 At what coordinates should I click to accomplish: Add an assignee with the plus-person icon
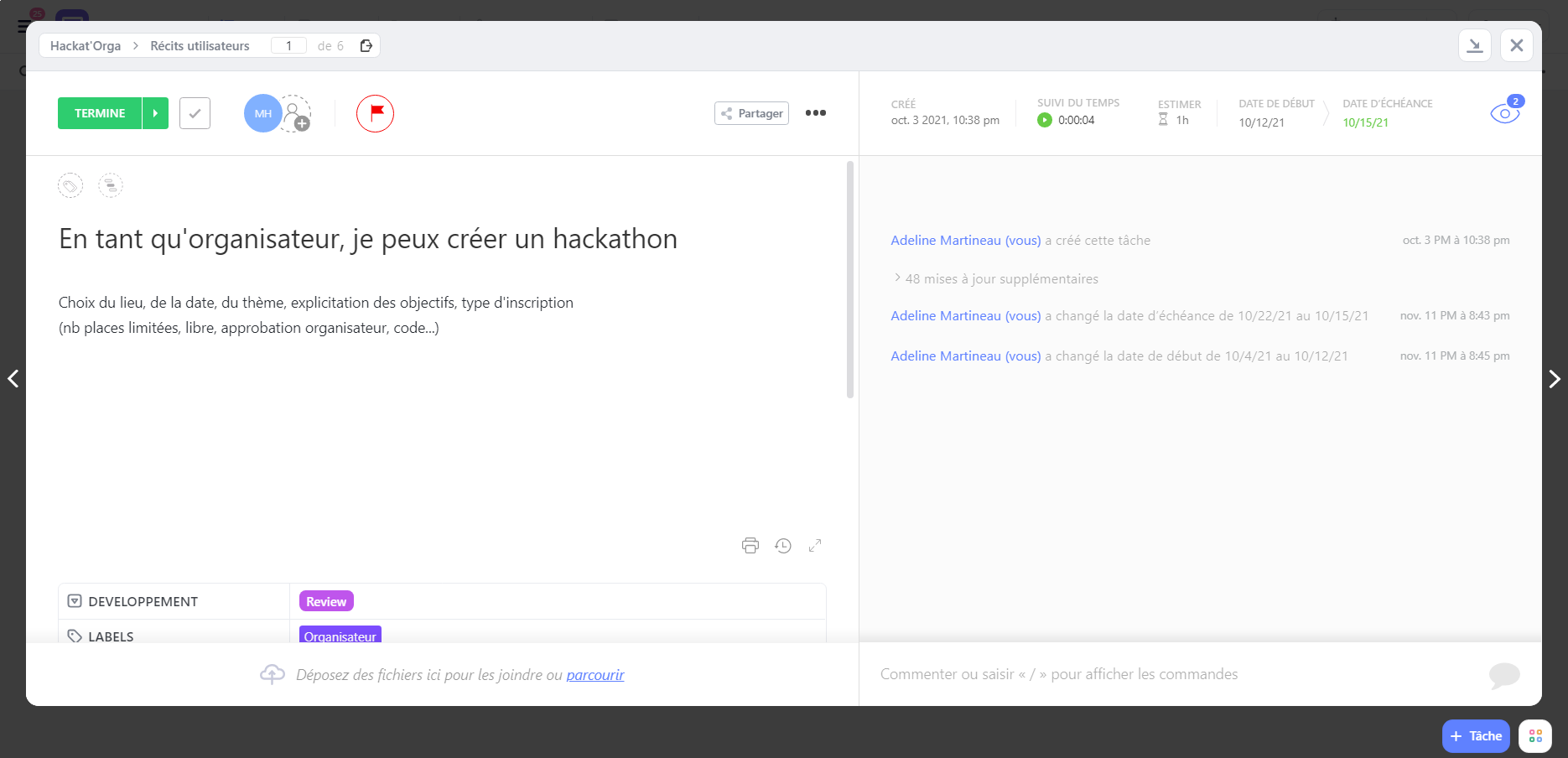(x=296, y=114)
